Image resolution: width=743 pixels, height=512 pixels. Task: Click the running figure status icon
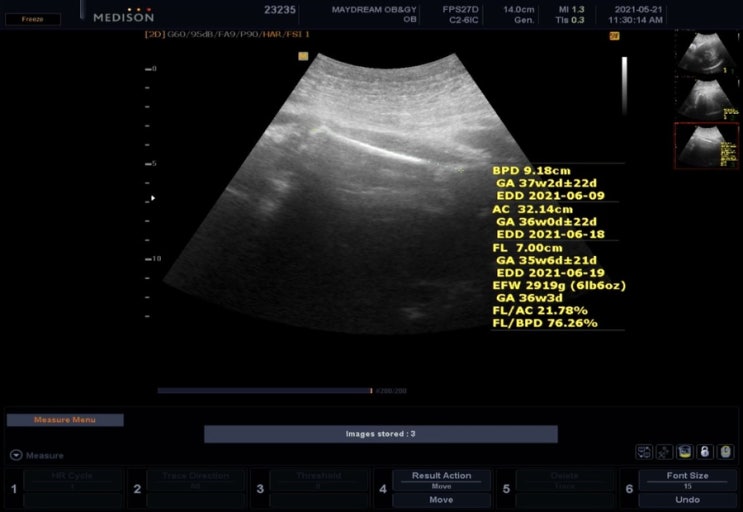[664, 452]
